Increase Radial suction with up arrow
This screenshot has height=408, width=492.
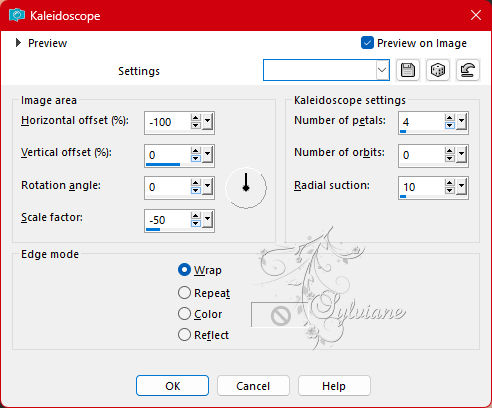coord(450,183)
